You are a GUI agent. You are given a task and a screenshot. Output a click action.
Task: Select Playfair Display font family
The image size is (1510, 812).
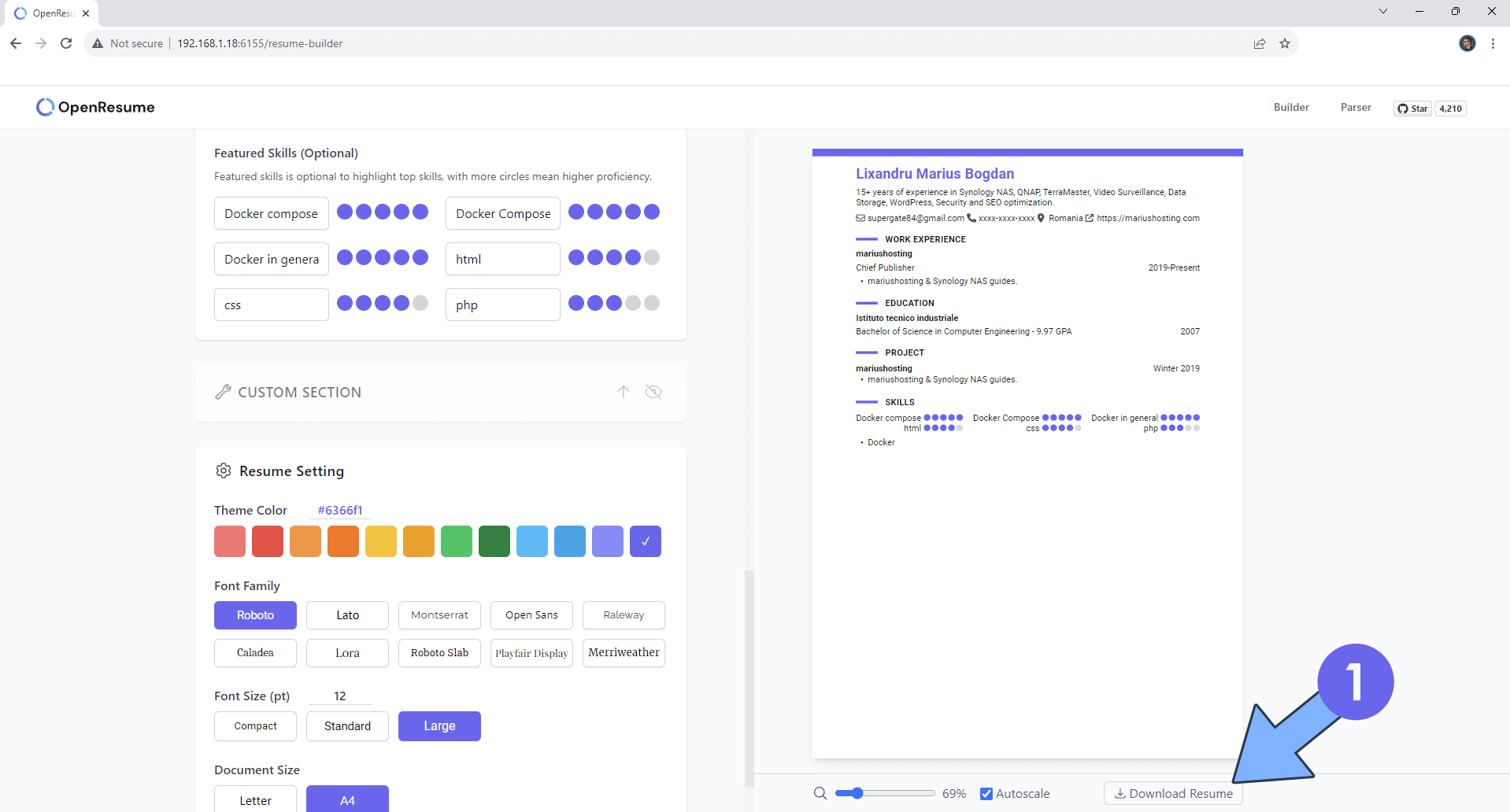531,653
